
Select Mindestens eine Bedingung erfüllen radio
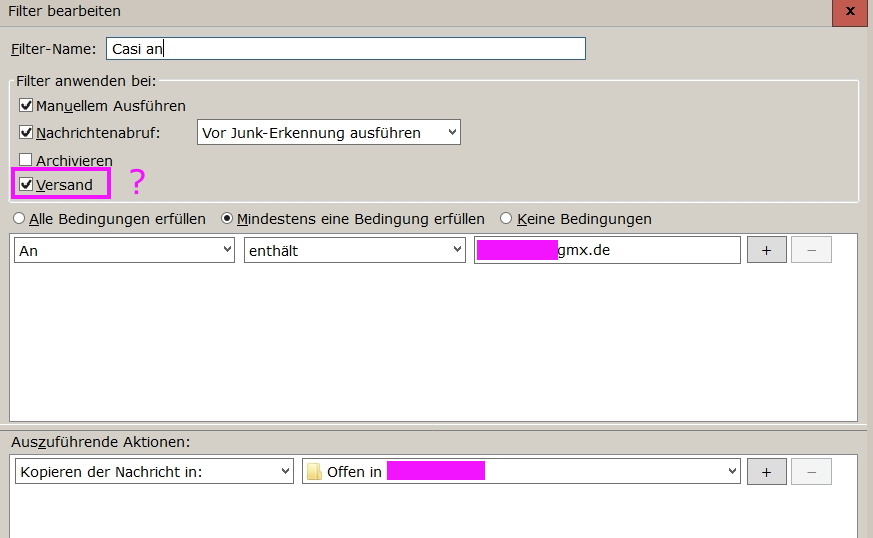point(227,218)
